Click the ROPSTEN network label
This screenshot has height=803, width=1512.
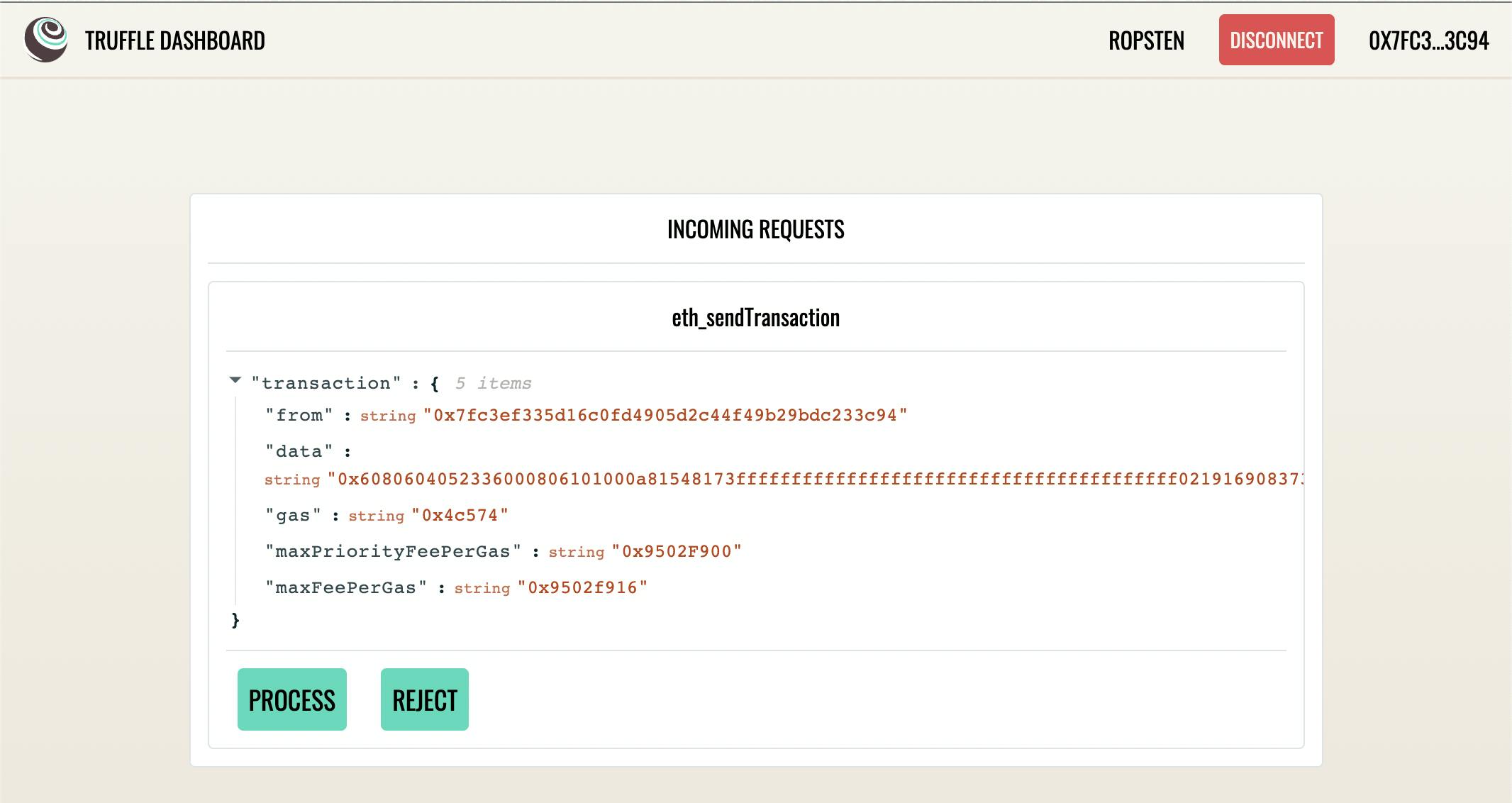click(1146, 40)
